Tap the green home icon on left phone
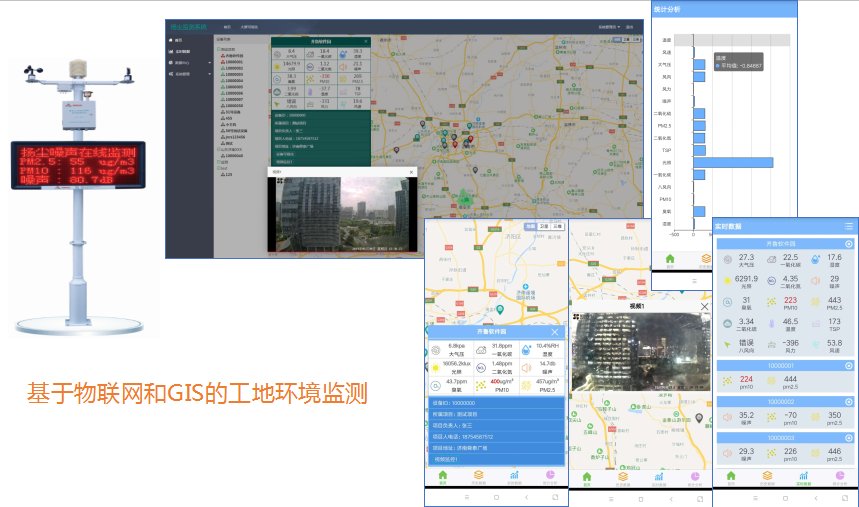The image size is (859, 507). click(443, 477)
